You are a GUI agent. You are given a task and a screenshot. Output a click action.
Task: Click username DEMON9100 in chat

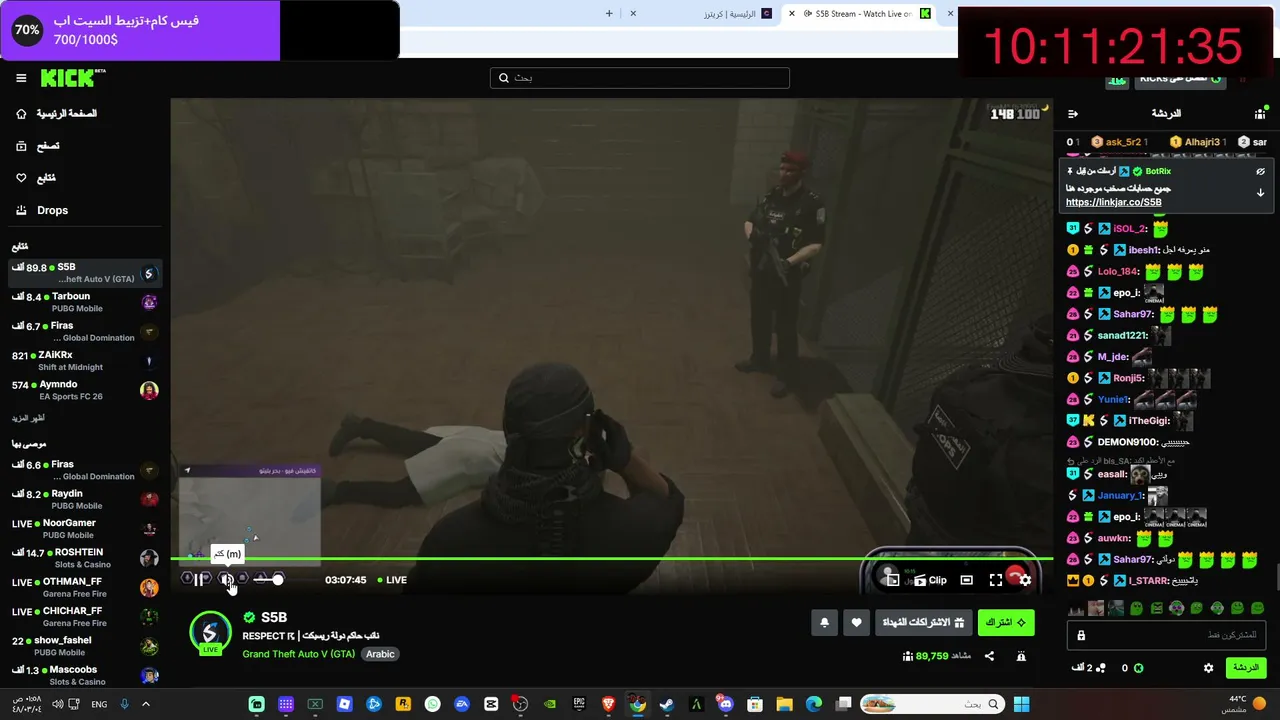coord(1127,442)
